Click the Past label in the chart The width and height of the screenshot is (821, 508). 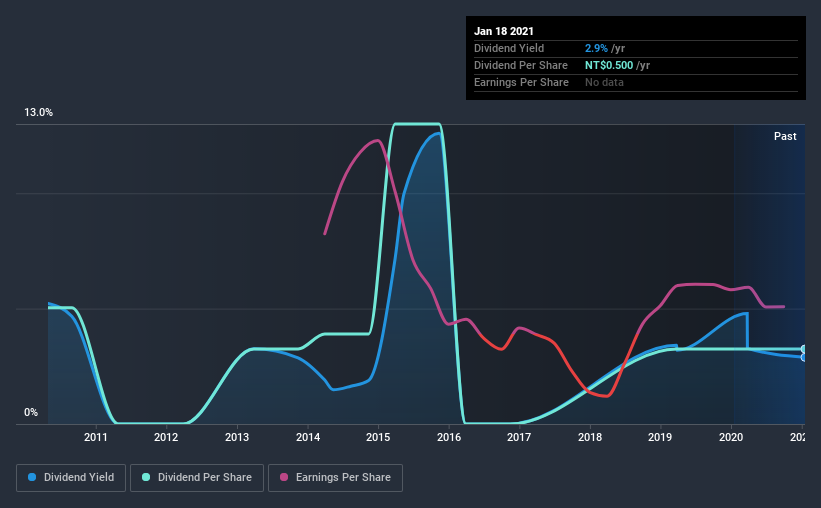(x=785, y=136)
